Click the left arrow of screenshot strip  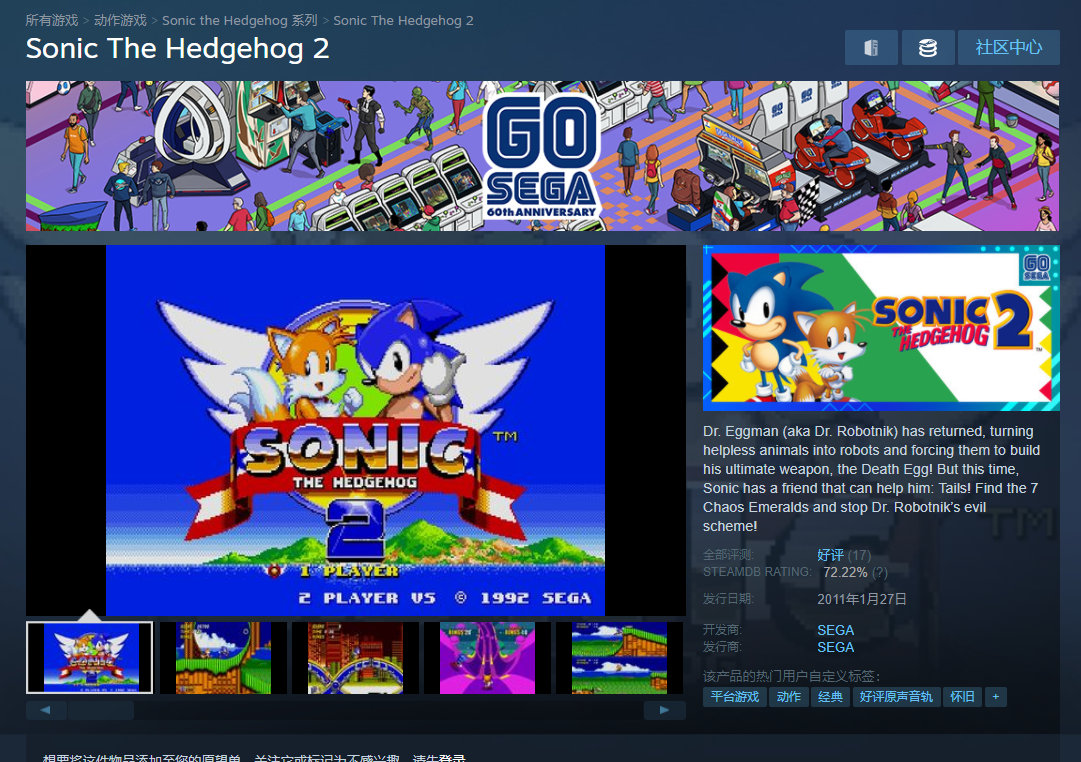pos(46,710)
